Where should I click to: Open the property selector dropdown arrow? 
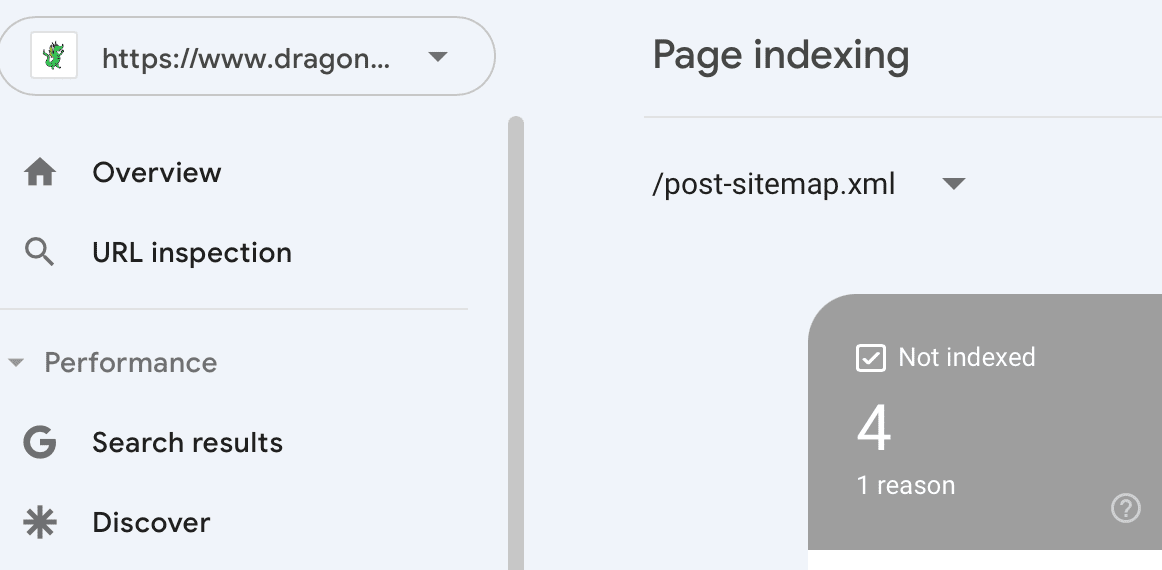pos(438,57)
